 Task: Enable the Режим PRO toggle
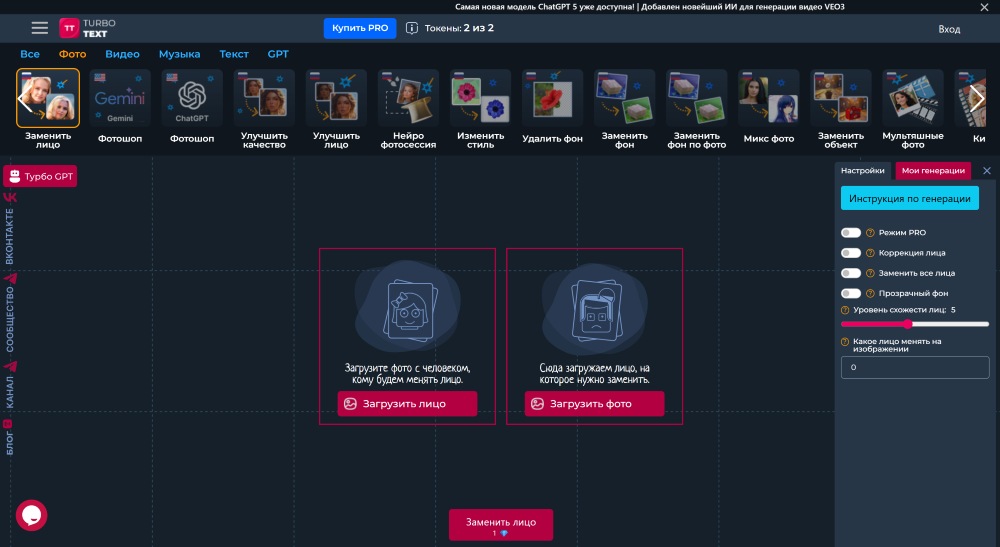coord(851,232)
